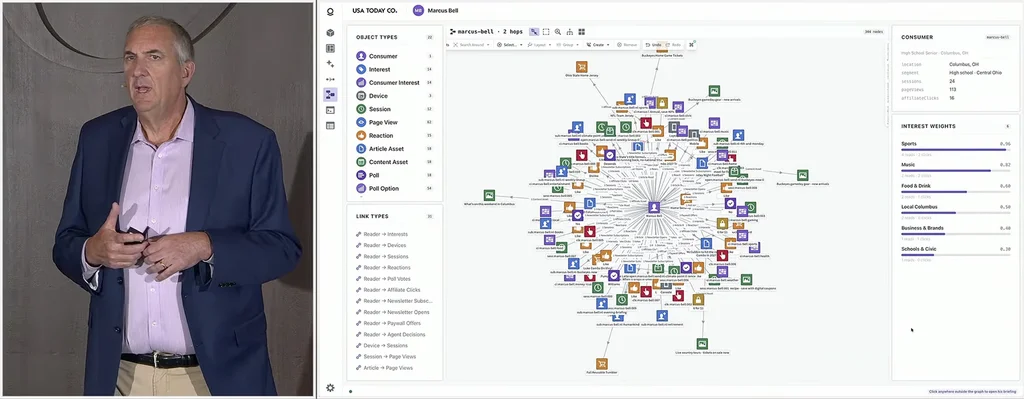The image size is (1024, 399).
Task: Click the Reaction thumbs-up icon
Action: [x=361, y=135]
